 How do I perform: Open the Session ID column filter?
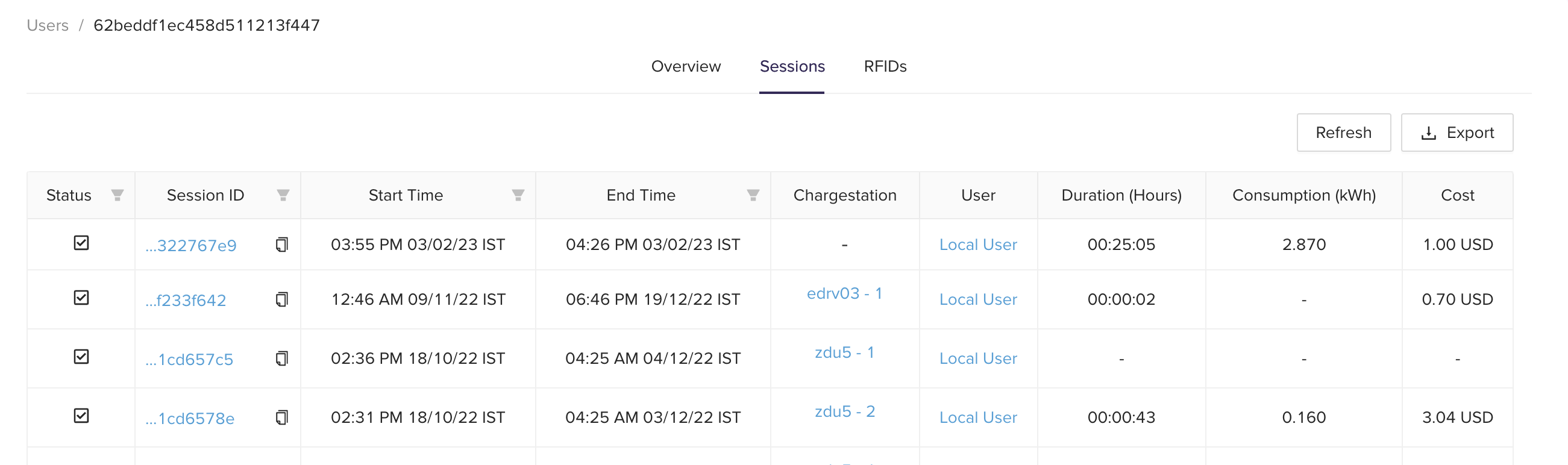(x=283, y=195)
